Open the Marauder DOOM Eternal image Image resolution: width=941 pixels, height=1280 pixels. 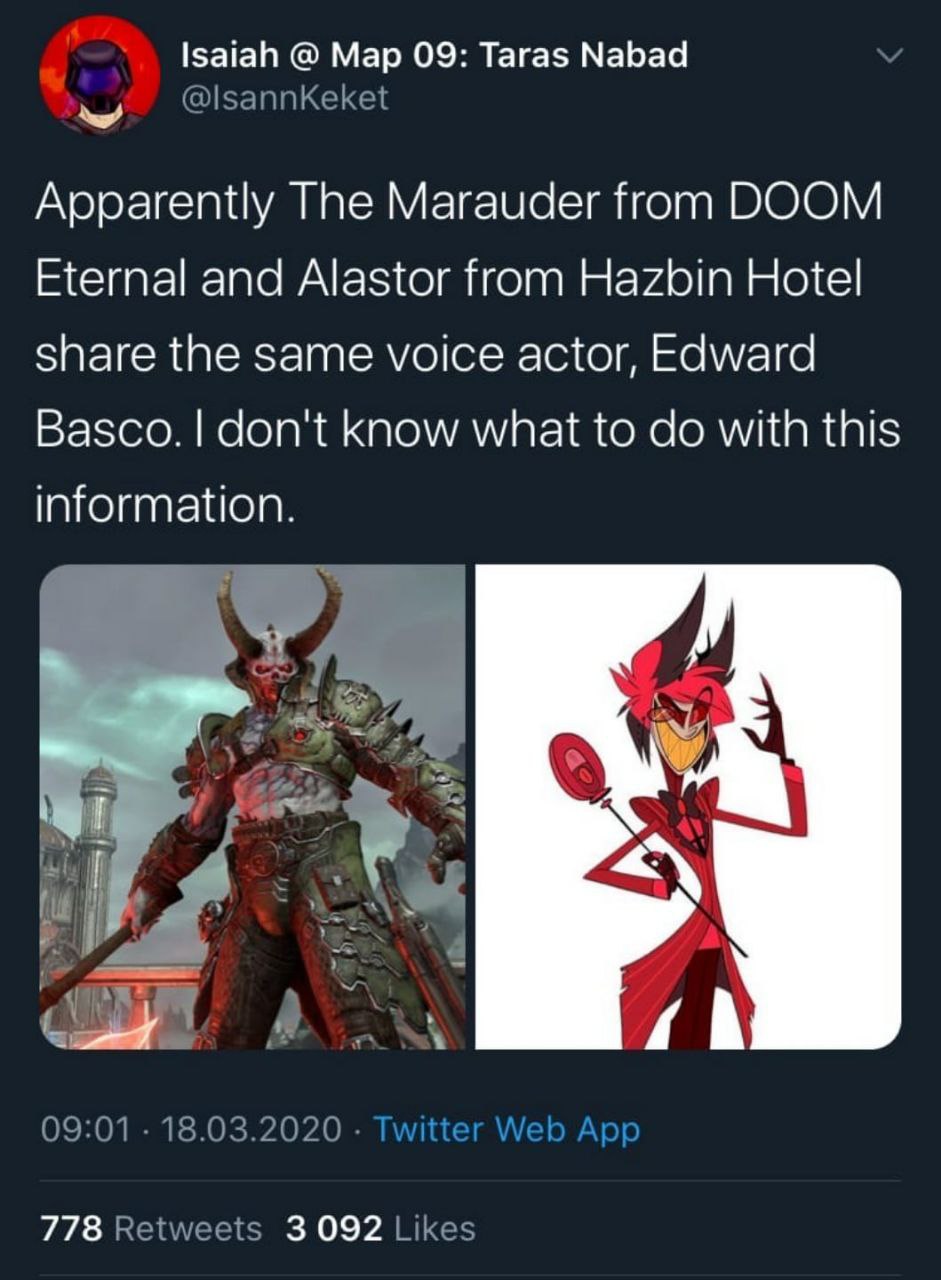(x=252, y=807)
